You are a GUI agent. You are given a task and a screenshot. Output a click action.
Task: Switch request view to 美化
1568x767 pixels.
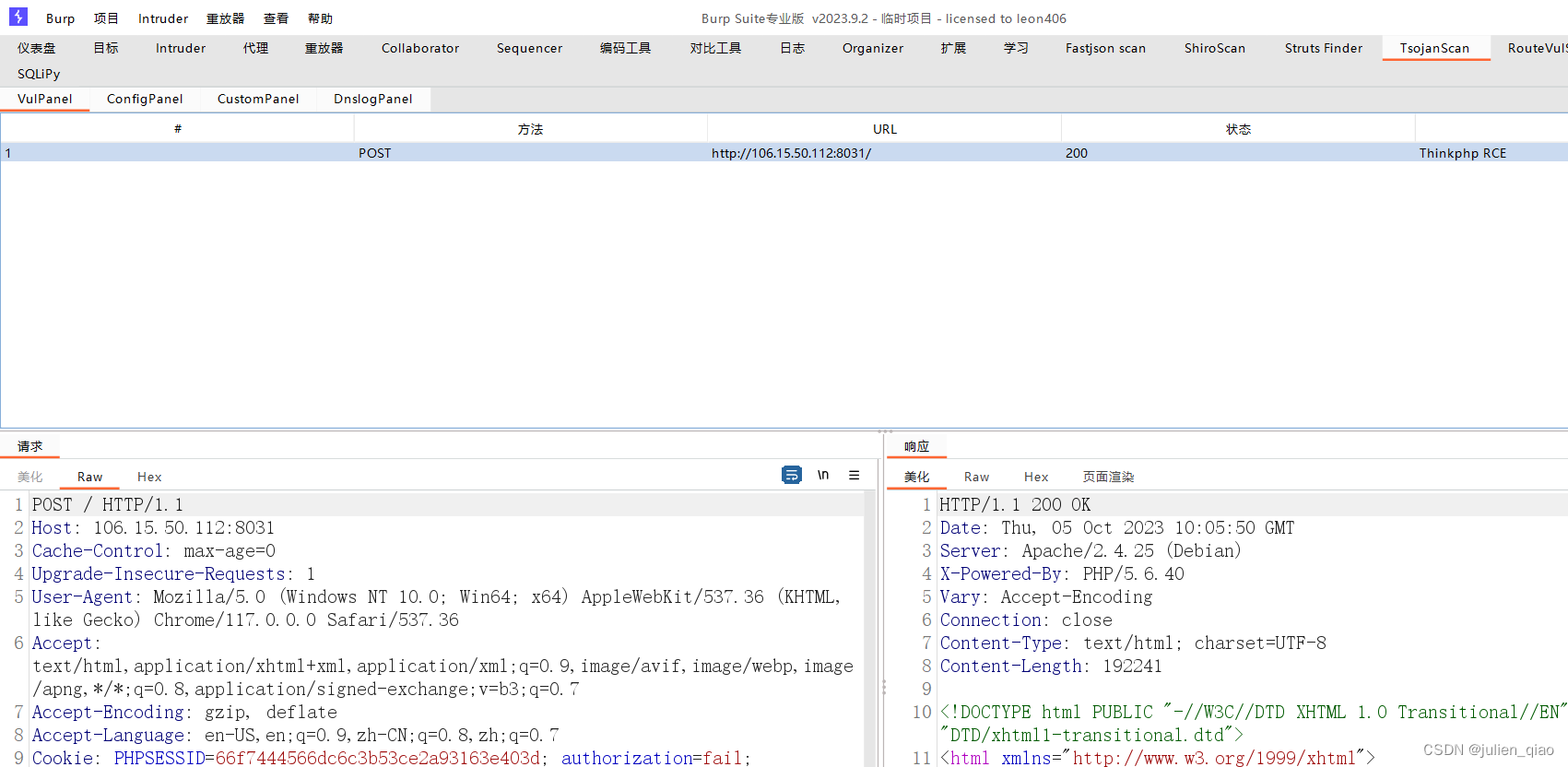coord(29,477)
